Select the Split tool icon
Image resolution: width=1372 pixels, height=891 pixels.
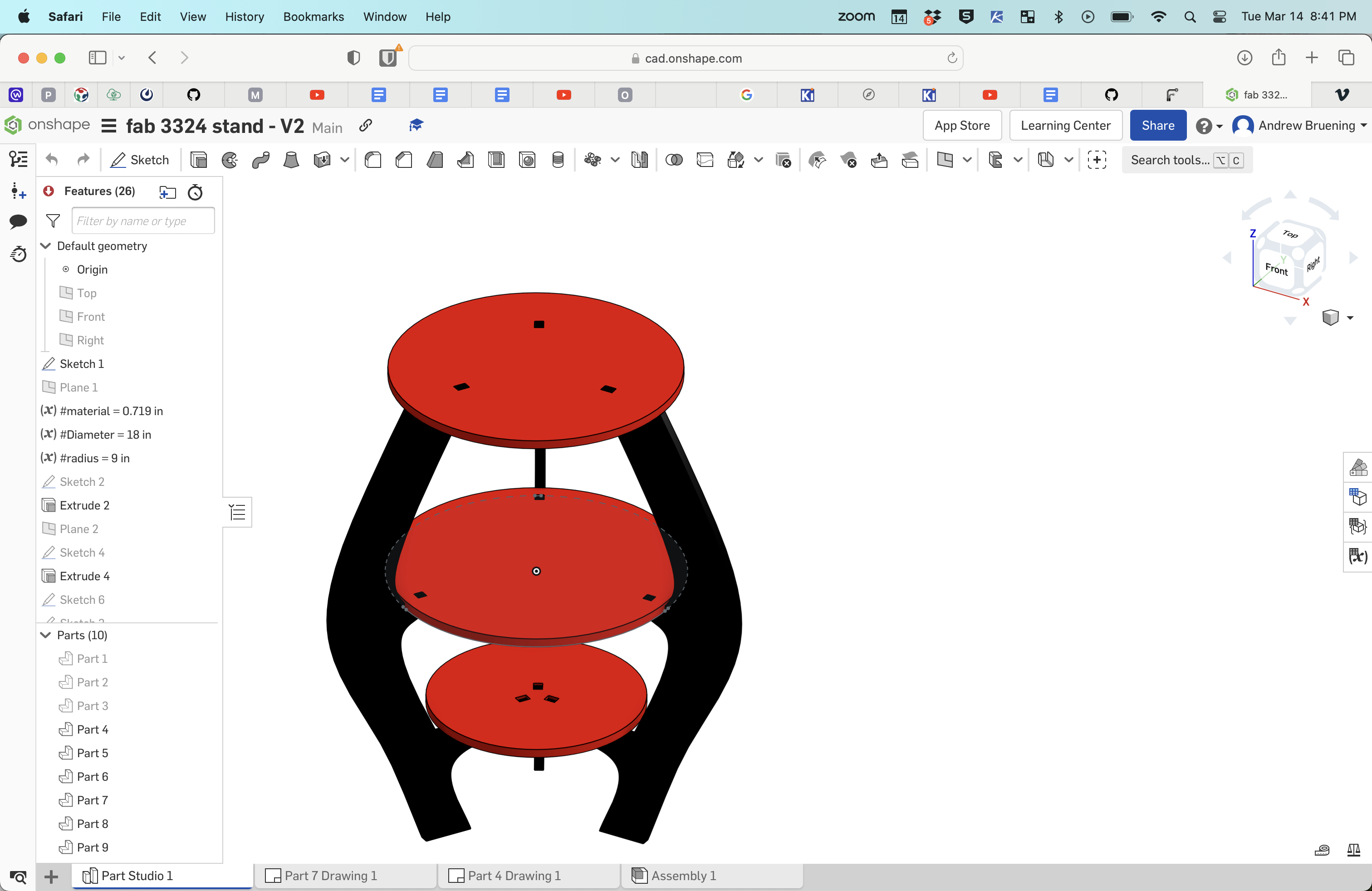click(705, 160)
